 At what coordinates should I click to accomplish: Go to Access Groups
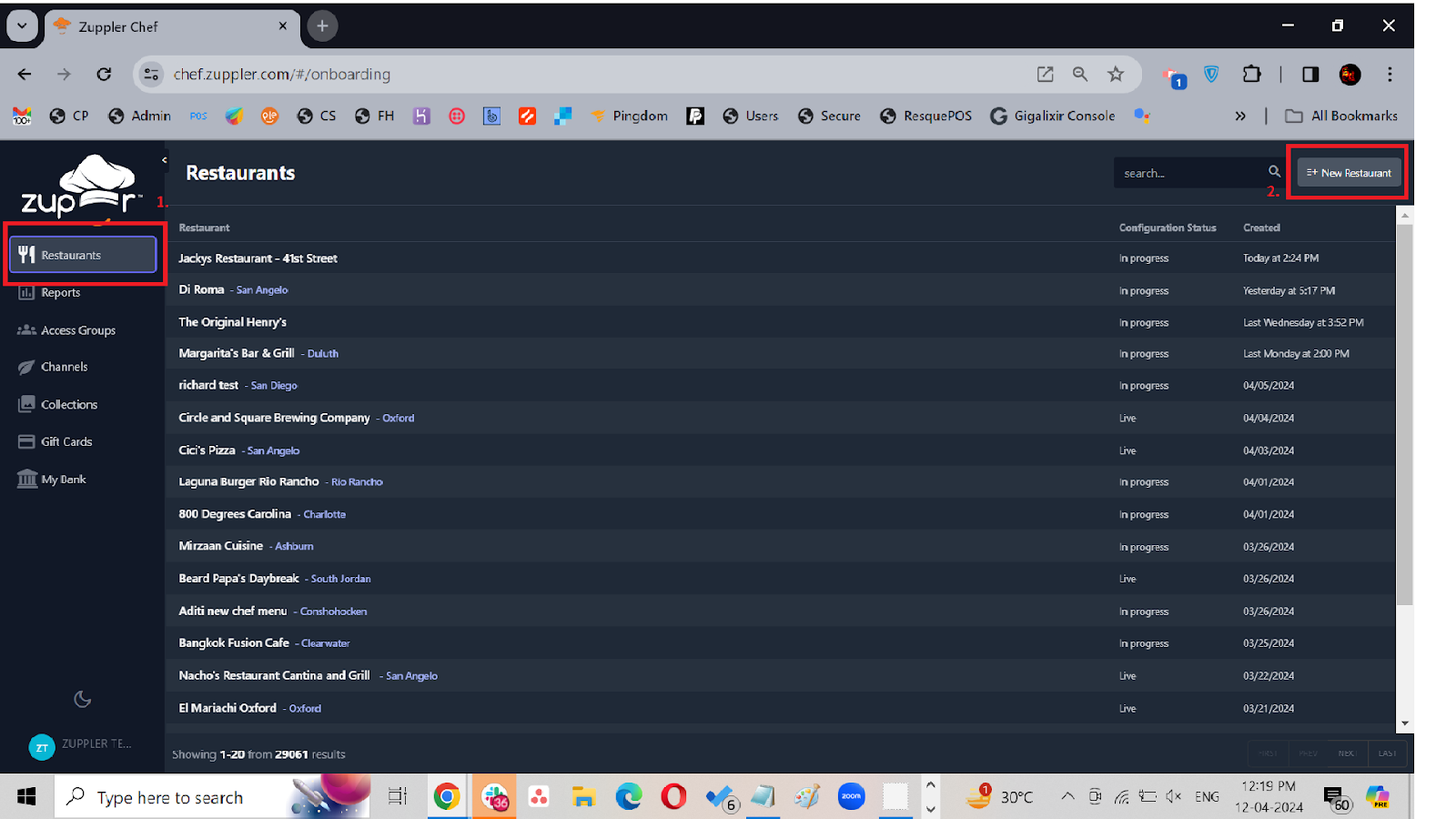77,330
